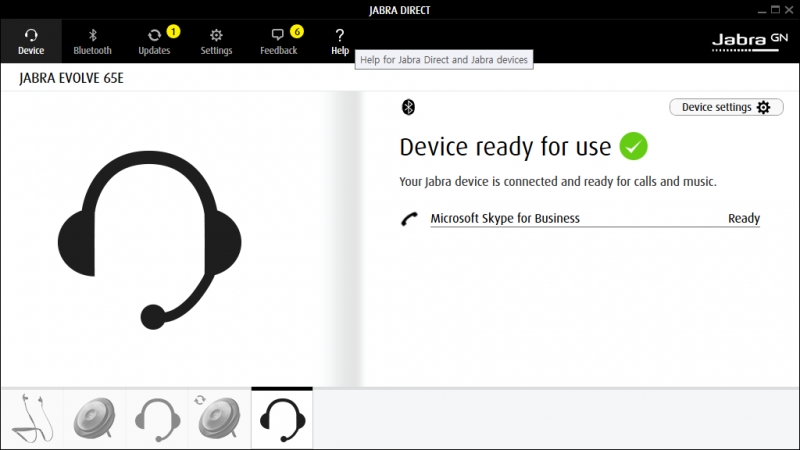Click the large headset device image
The width and height of the screenshot is (800, 450).
tap(149, 240)
